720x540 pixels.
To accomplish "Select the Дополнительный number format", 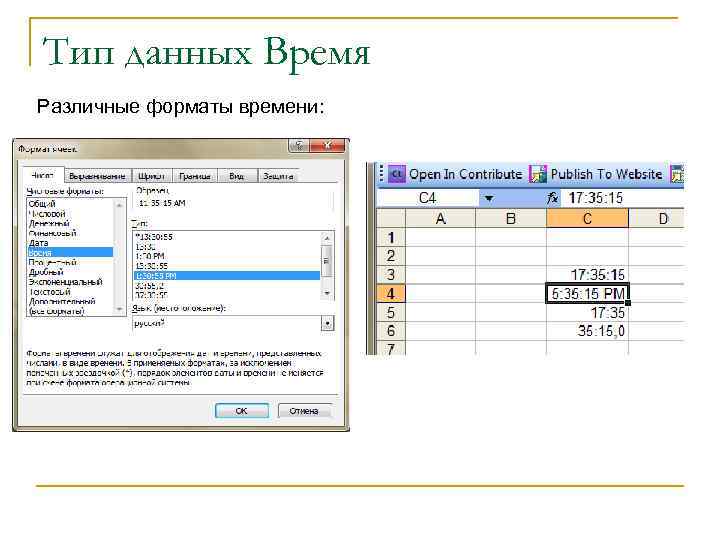I will point(70,301).
